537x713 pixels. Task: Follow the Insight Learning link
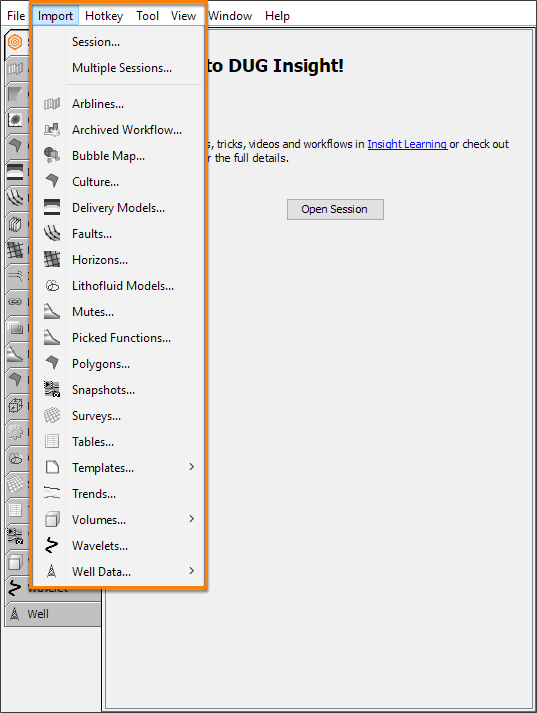tap(407, 144)
